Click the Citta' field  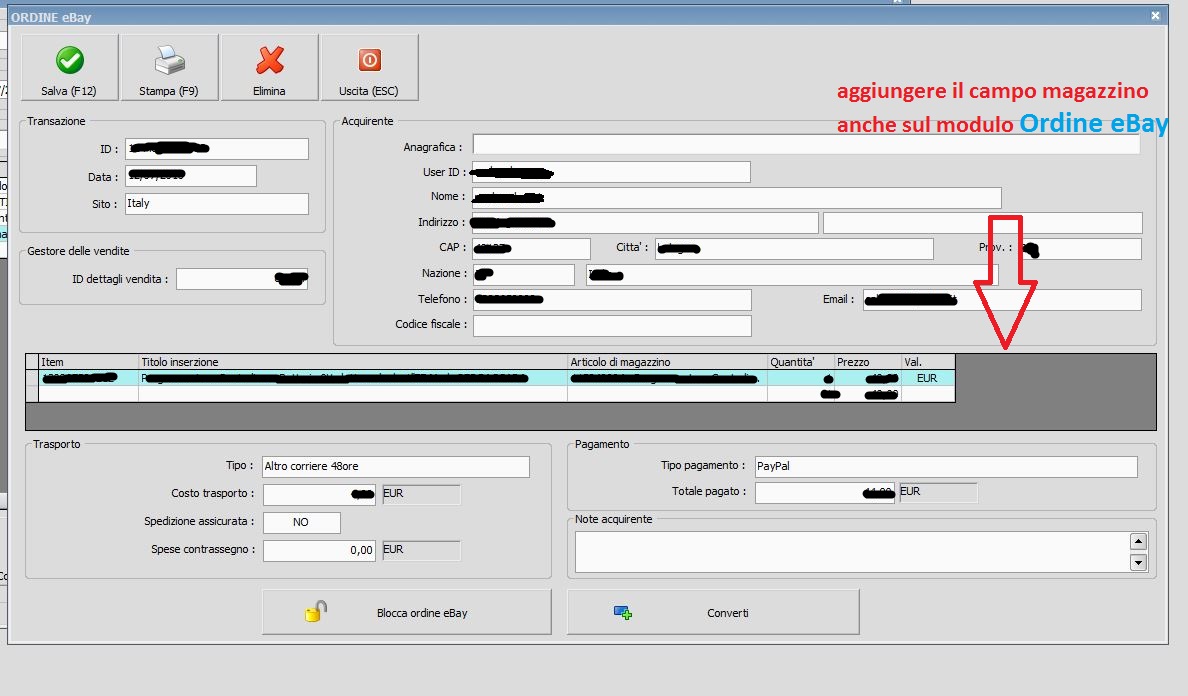(794, 248)
